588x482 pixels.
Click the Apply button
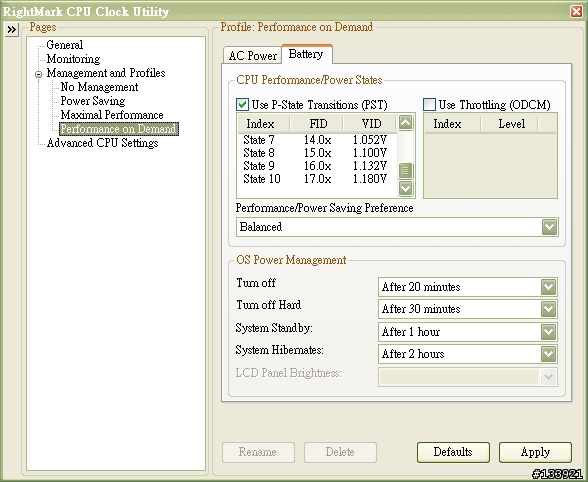[535, 452]
